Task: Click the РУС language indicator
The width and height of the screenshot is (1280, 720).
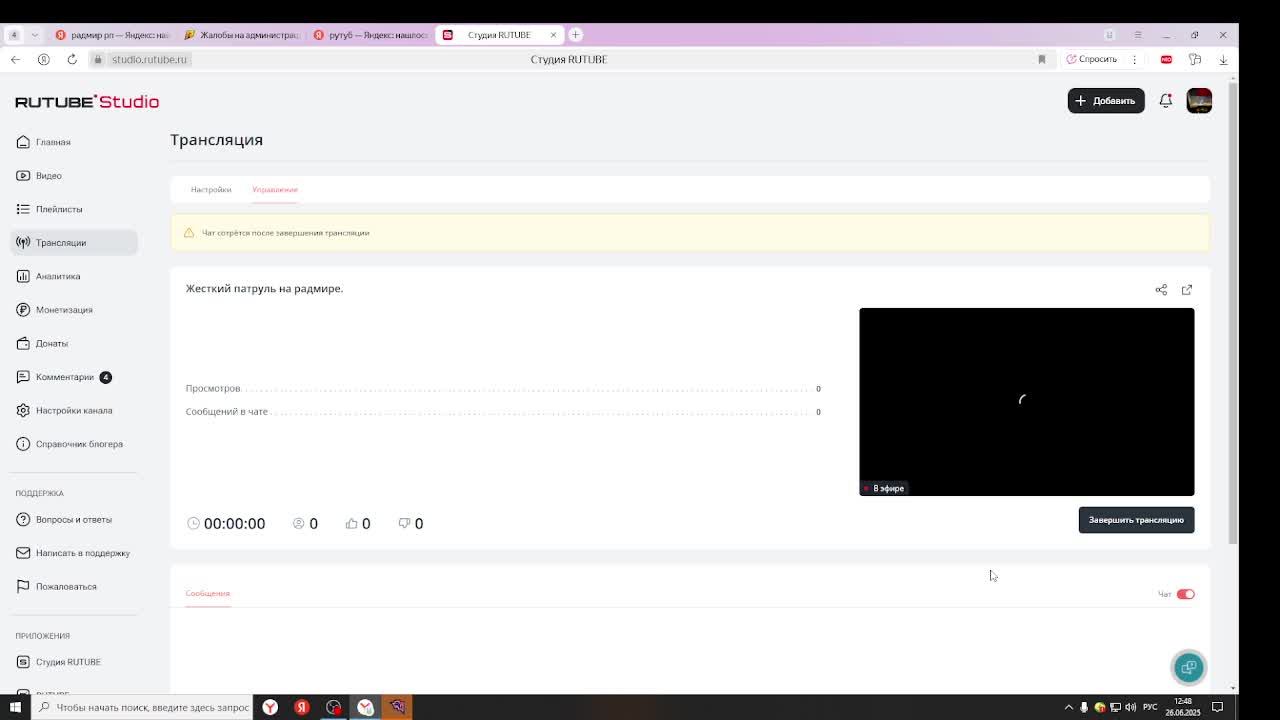Action: click(1150, 707)
